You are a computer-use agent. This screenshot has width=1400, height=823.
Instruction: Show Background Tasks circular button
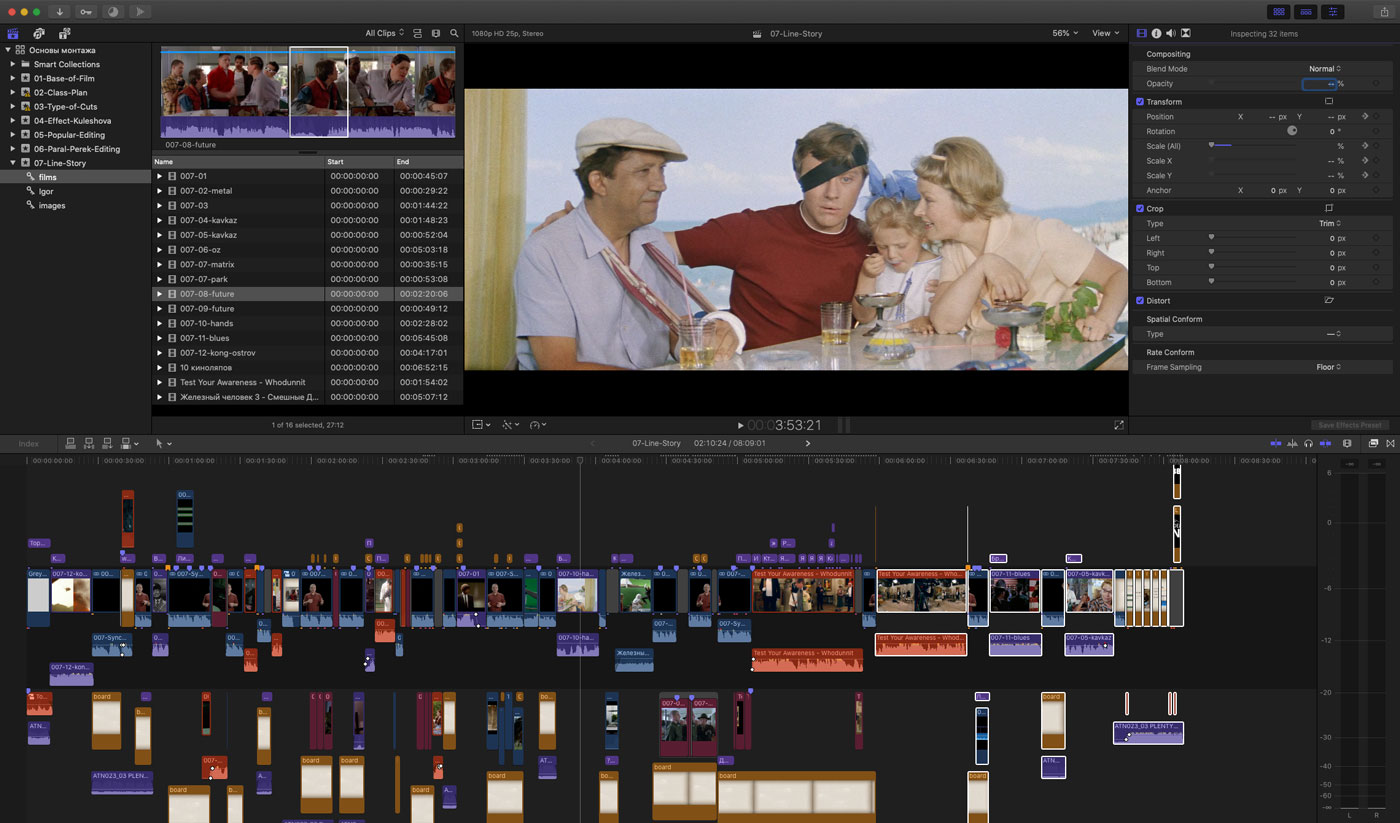(112, 11)
